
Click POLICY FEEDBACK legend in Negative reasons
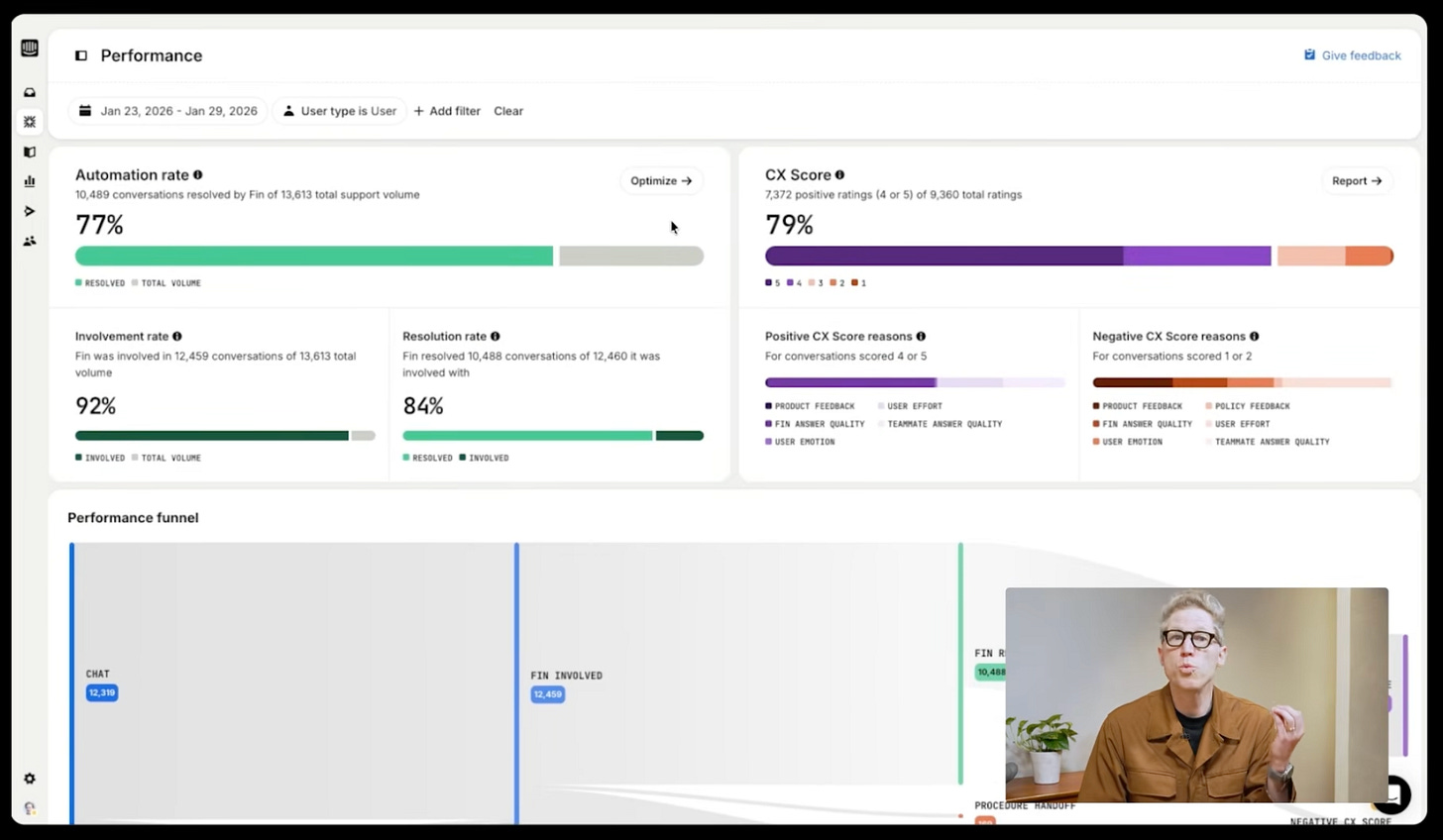pos(1248,406)
